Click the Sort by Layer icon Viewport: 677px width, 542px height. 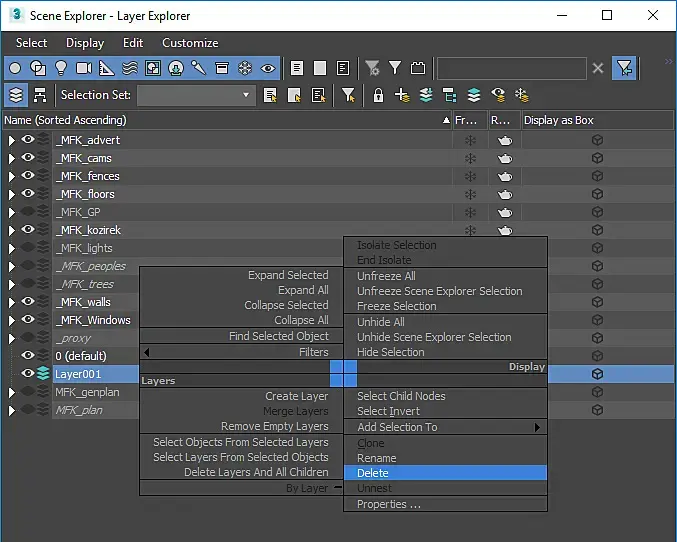tap(16, 95)
